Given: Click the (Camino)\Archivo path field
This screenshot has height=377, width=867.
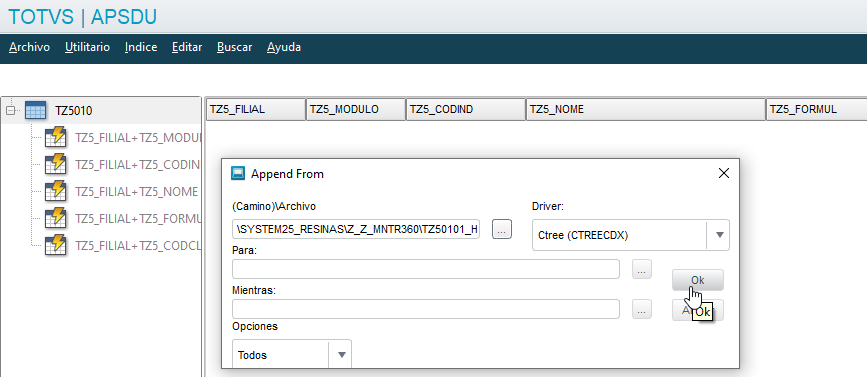Looking at the screenshot, I should tap(356, 229).
